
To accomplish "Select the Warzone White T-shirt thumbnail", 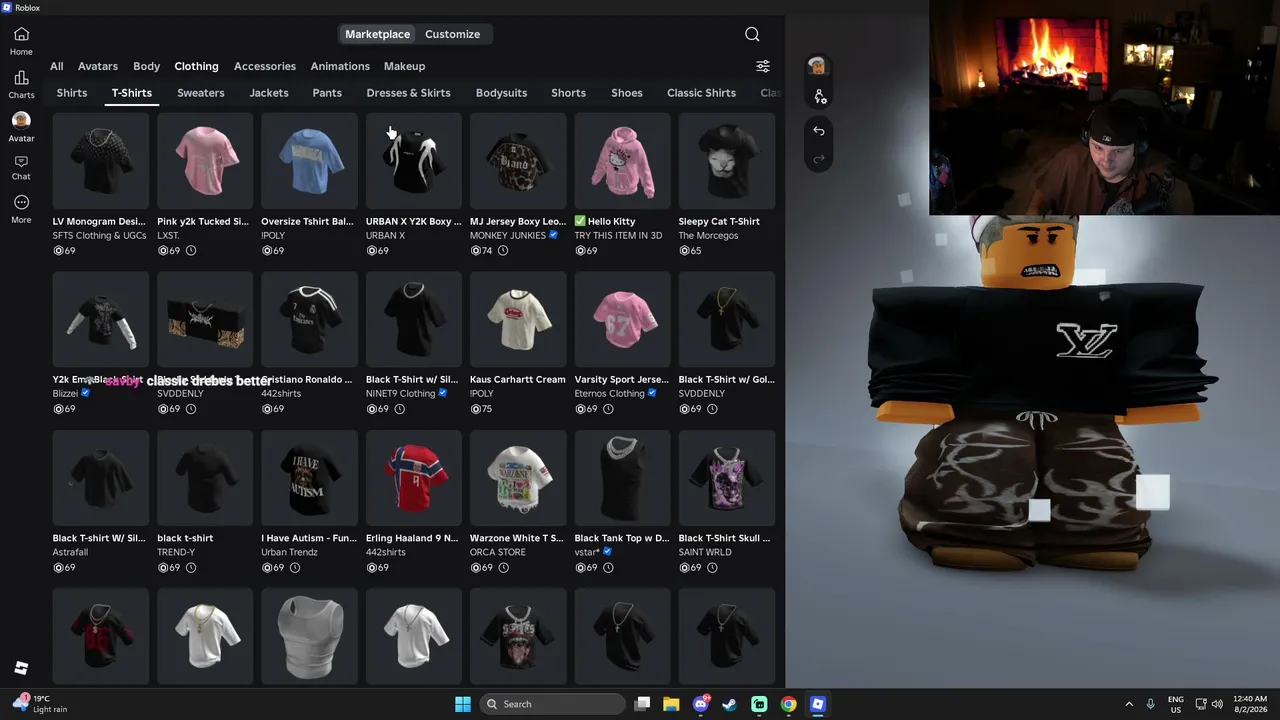I will (x=518, y=478).
